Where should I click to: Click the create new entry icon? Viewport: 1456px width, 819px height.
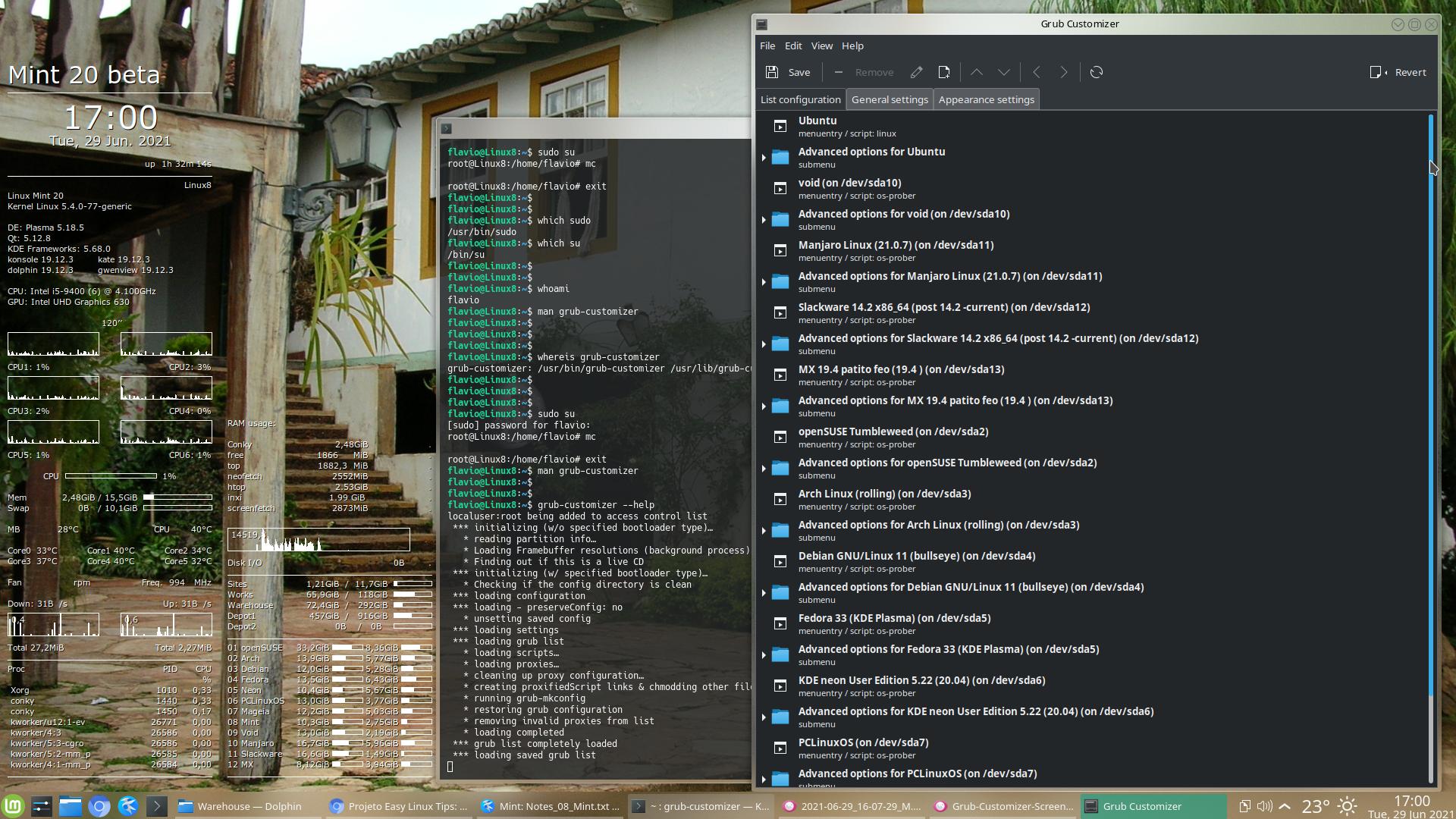(x=944, y=72)
